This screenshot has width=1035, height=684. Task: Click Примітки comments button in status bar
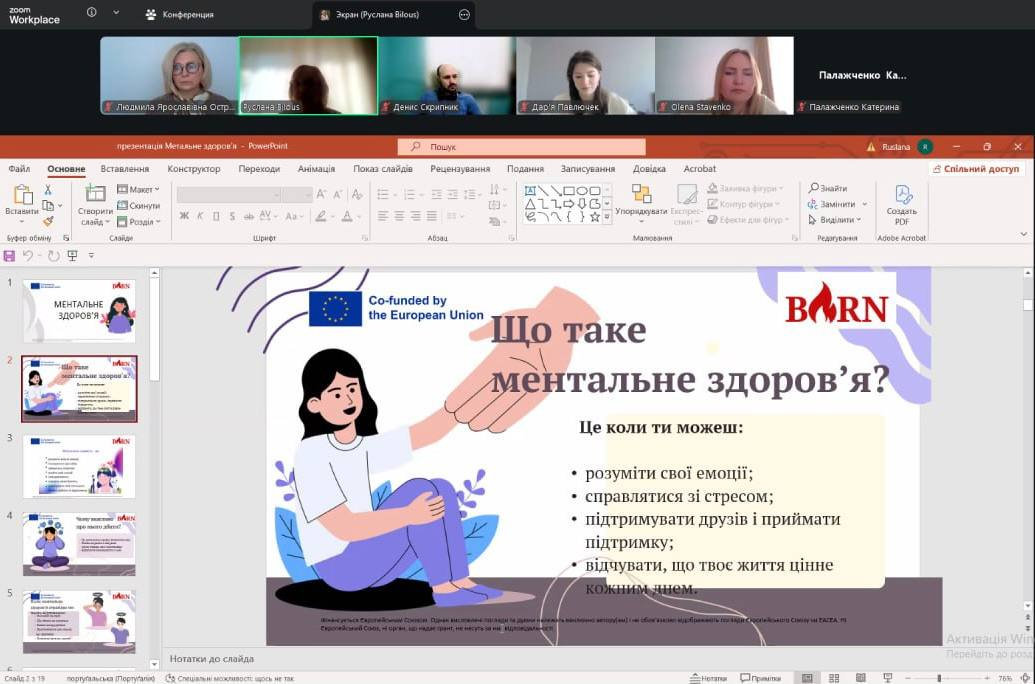tap(760, 678)
